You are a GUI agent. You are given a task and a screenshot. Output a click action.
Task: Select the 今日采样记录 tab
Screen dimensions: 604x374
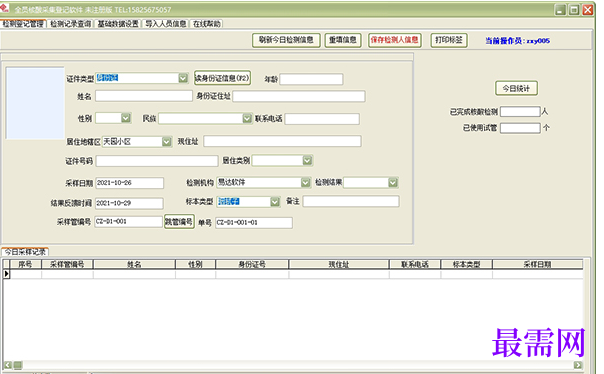[x=25, y=252]
